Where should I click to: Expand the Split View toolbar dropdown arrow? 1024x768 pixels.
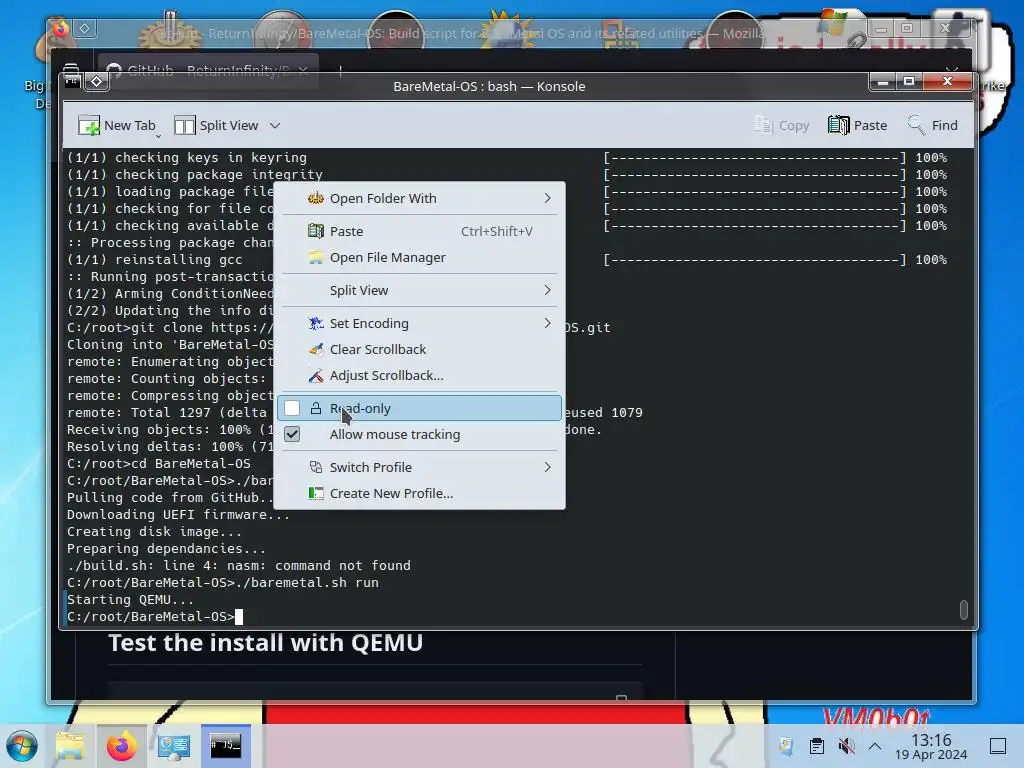(275, 125)
